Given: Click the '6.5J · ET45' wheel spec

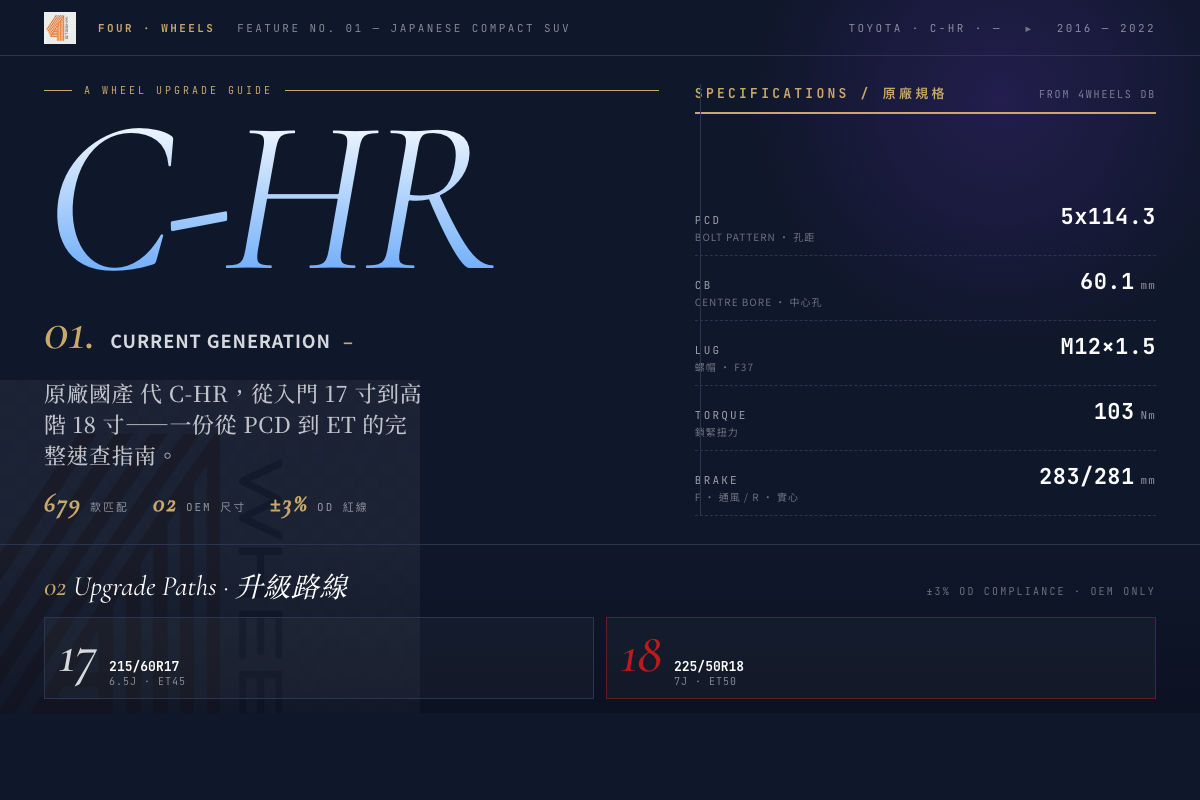Looking at the screenshot, I should click(x=147, y=682).
